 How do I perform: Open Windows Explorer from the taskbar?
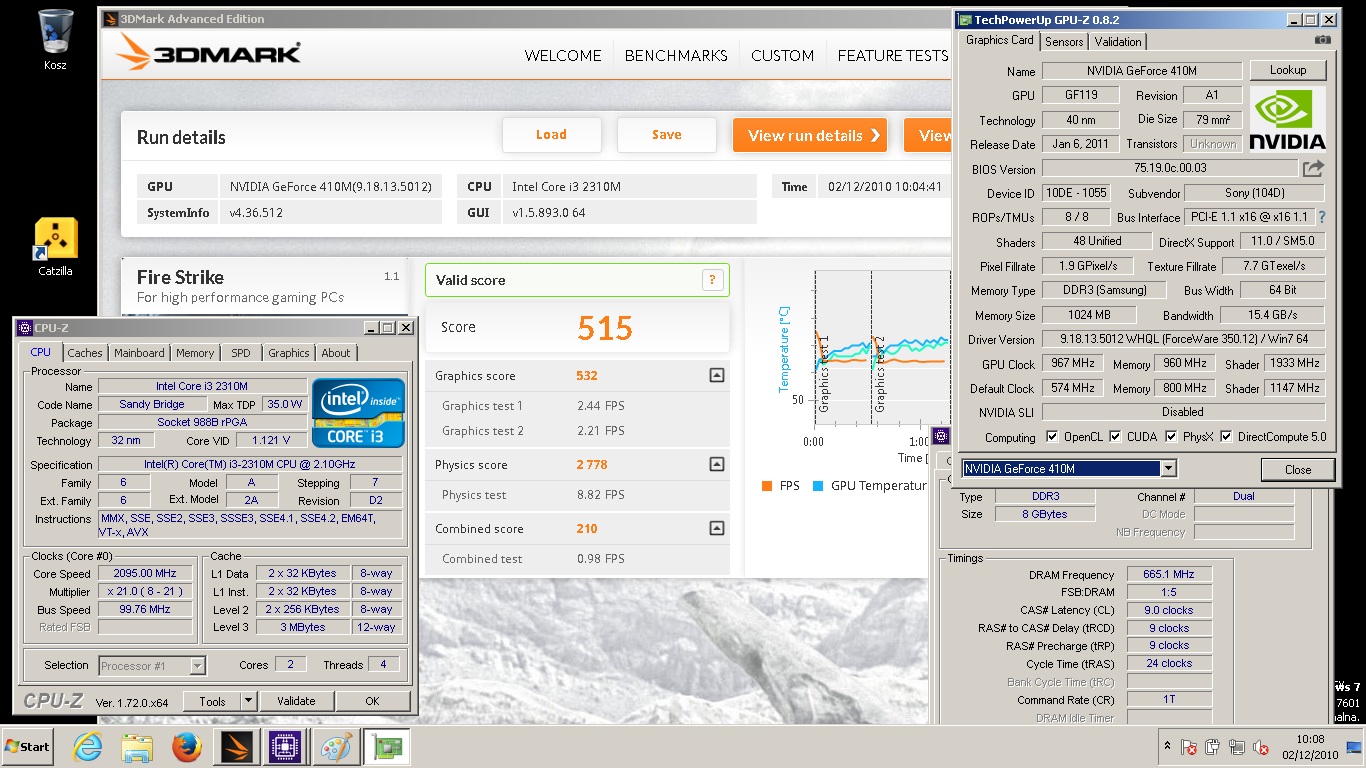pos(136,747)
